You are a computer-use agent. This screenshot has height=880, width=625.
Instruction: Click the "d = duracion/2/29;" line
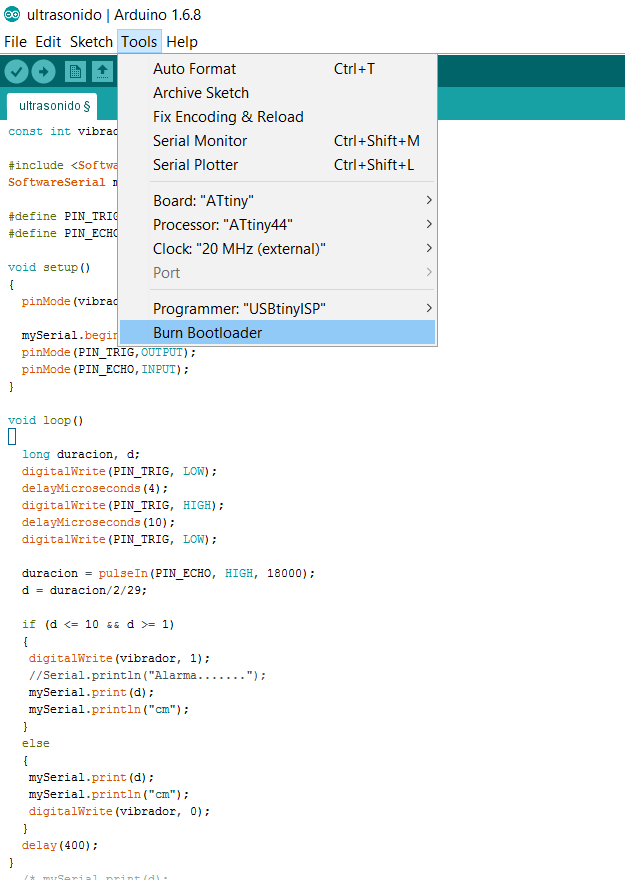pyautogui.click(x=84, y=590)
